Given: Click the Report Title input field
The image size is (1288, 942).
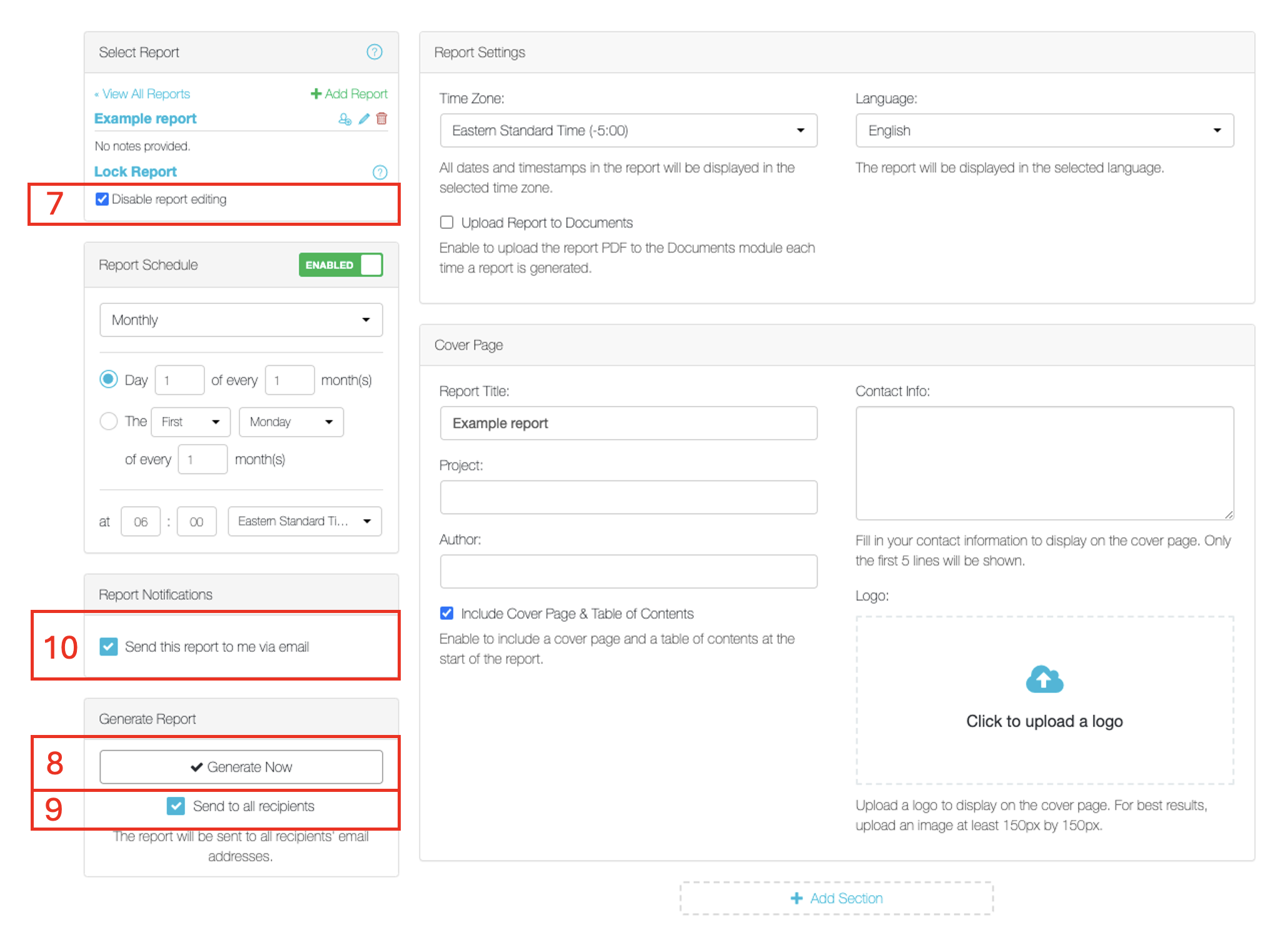Looking at the screenshot, I should click(628, 423).
